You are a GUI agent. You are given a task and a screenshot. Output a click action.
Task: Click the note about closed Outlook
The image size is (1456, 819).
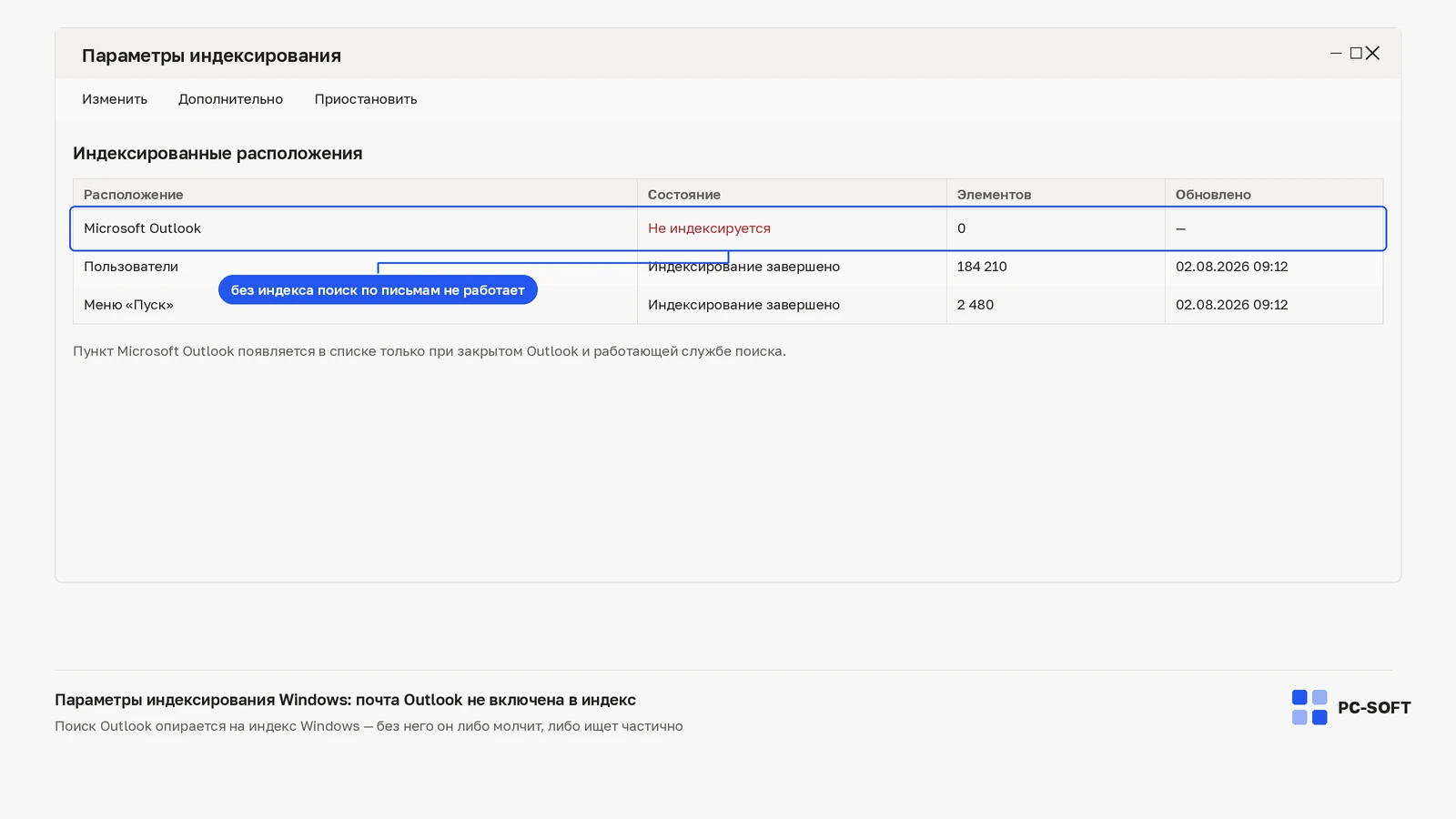(430, 351)
